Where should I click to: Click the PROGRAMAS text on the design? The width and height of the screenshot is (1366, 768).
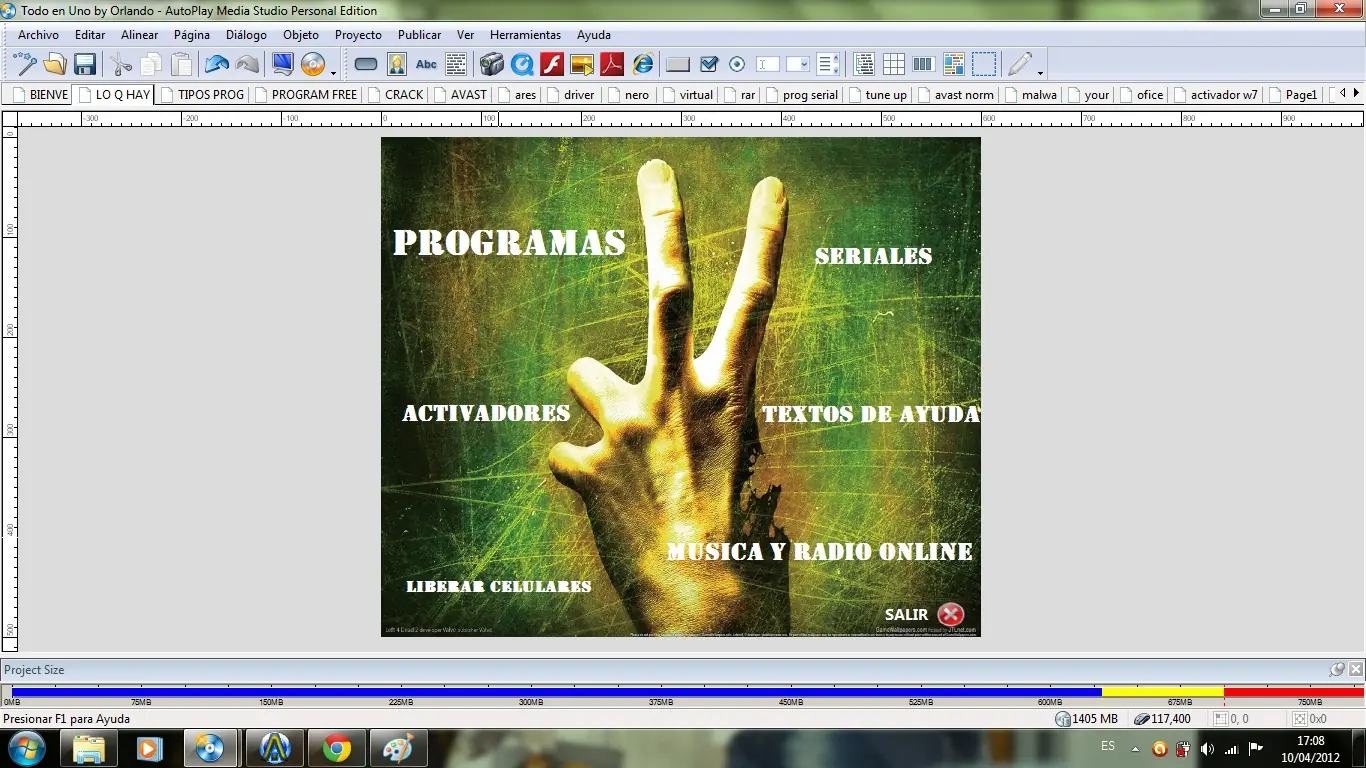click(x=509, y=242)
